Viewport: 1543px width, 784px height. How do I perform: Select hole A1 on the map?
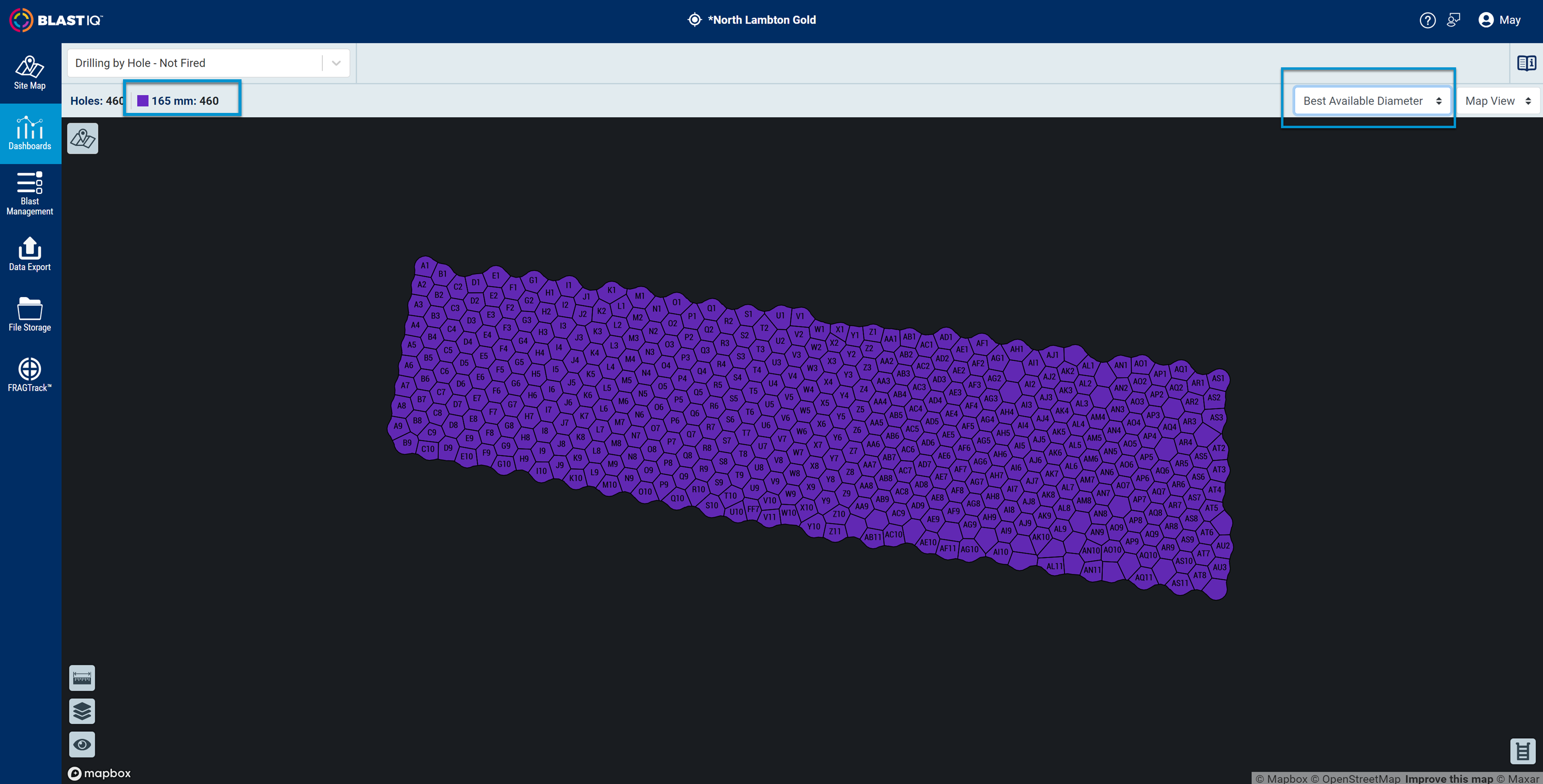425,266
